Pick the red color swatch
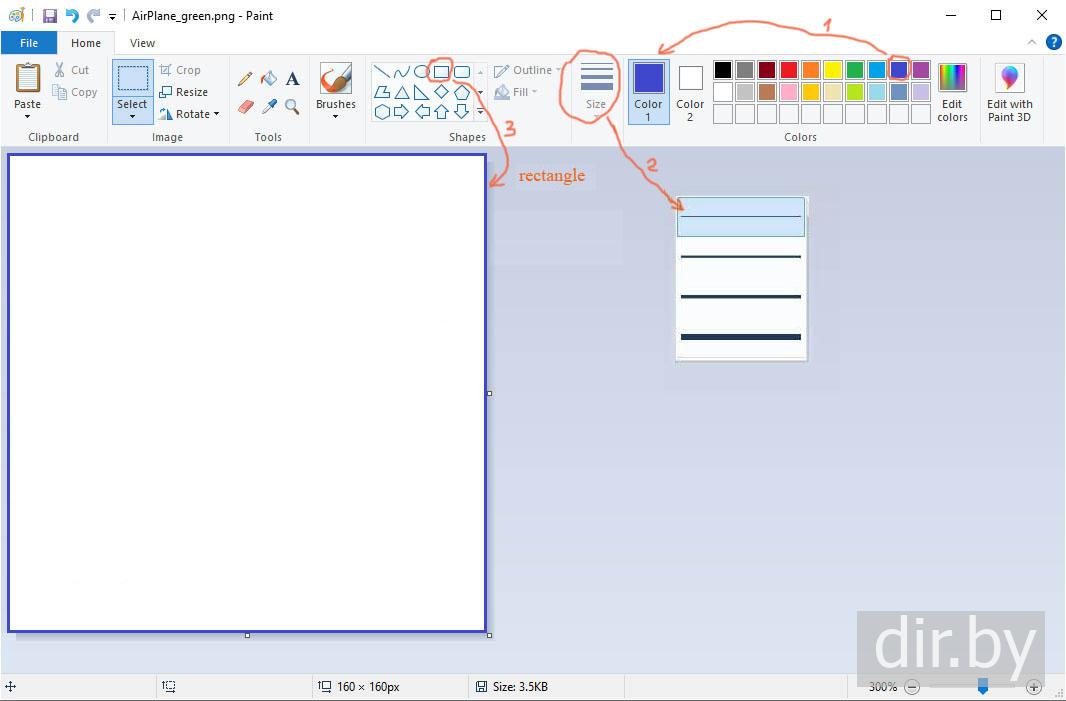Screen dimensions: 1066x701 (789, 69)
